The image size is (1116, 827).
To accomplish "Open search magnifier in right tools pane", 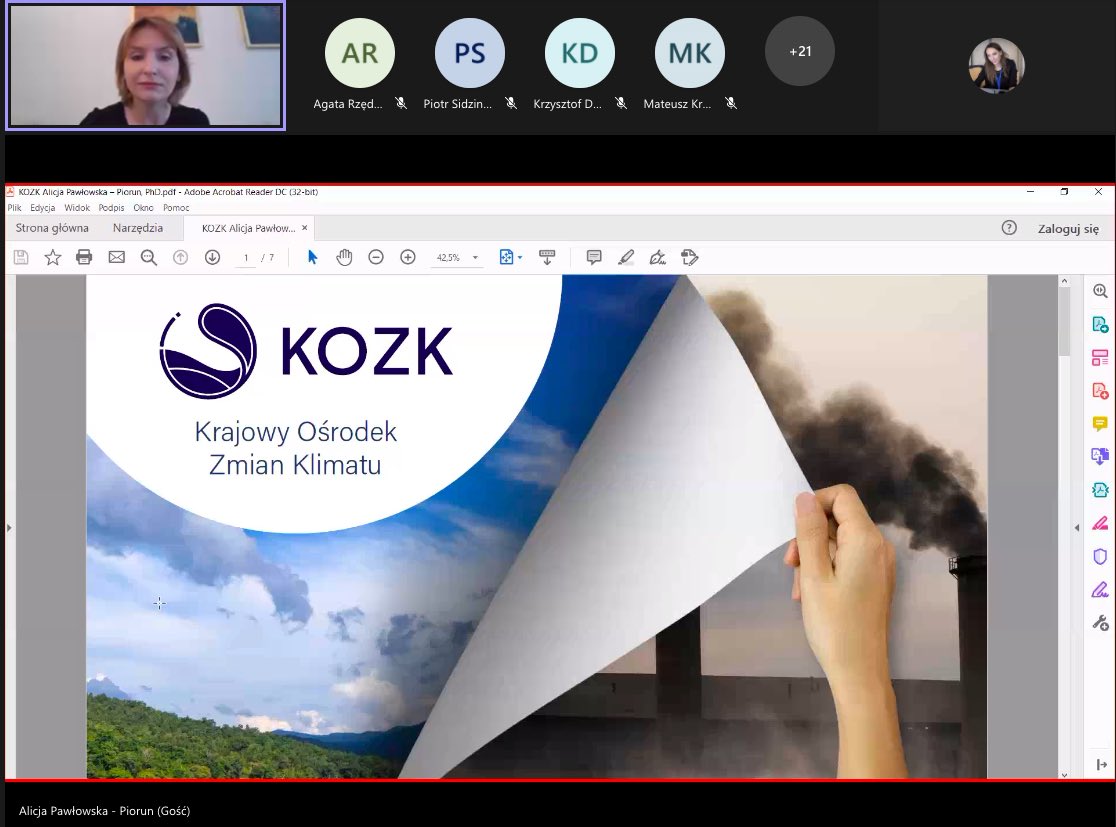I will pos(1100,291).
